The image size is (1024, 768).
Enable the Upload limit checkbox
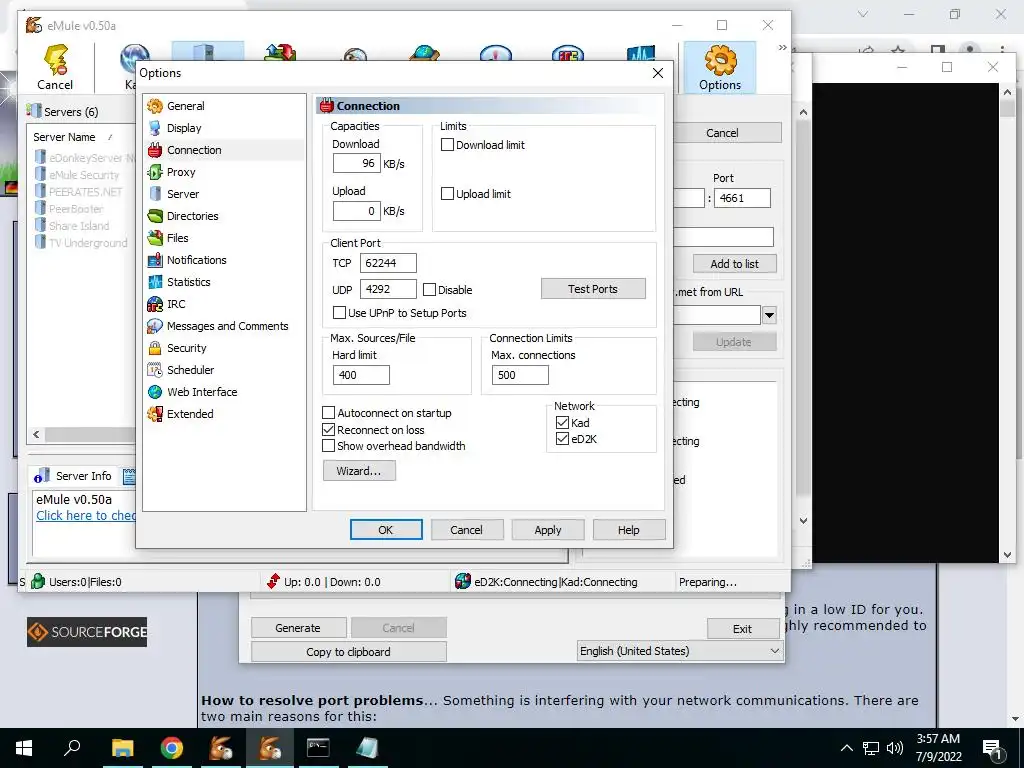[x=447, y=194]
